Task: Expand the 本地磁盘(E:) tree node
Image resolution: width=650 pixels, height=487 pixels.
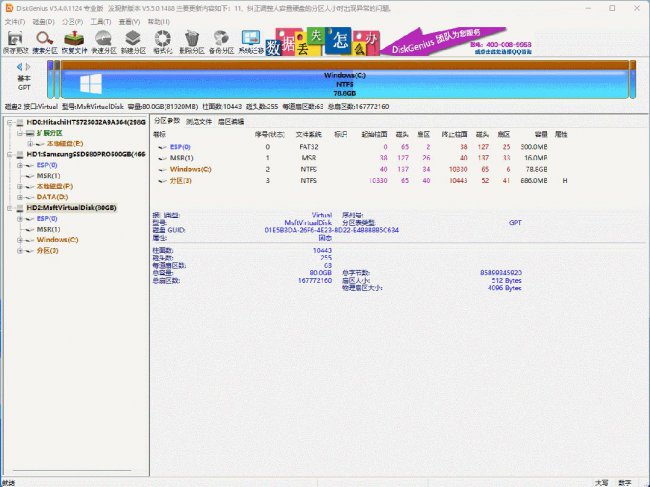Action: [30, 144]
